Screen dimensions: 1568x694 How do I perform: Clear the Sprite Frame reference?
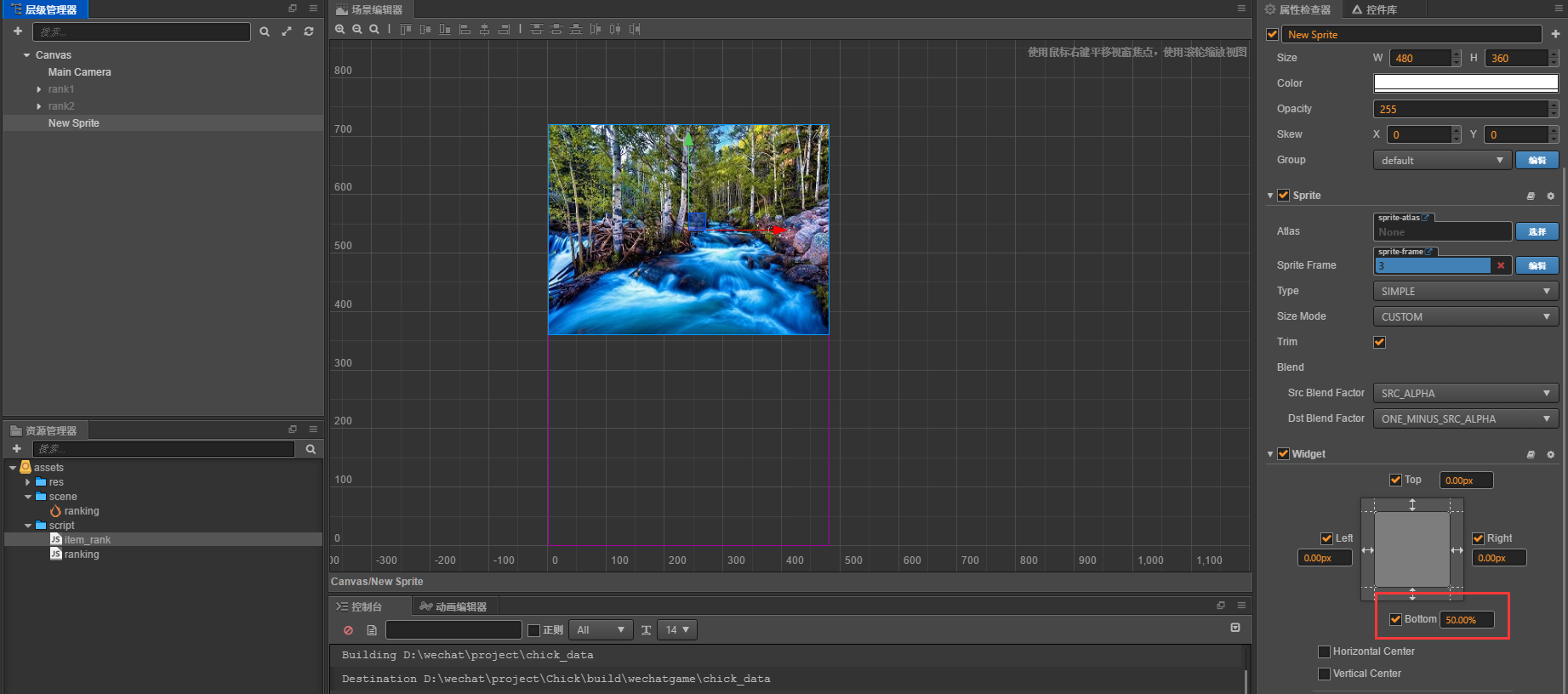(1501, 265)
